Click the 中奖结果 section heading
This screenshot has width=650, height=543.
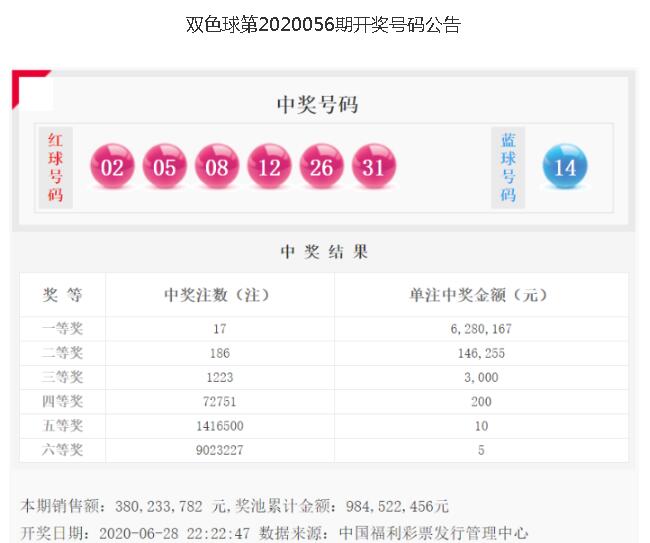point(324,252)
